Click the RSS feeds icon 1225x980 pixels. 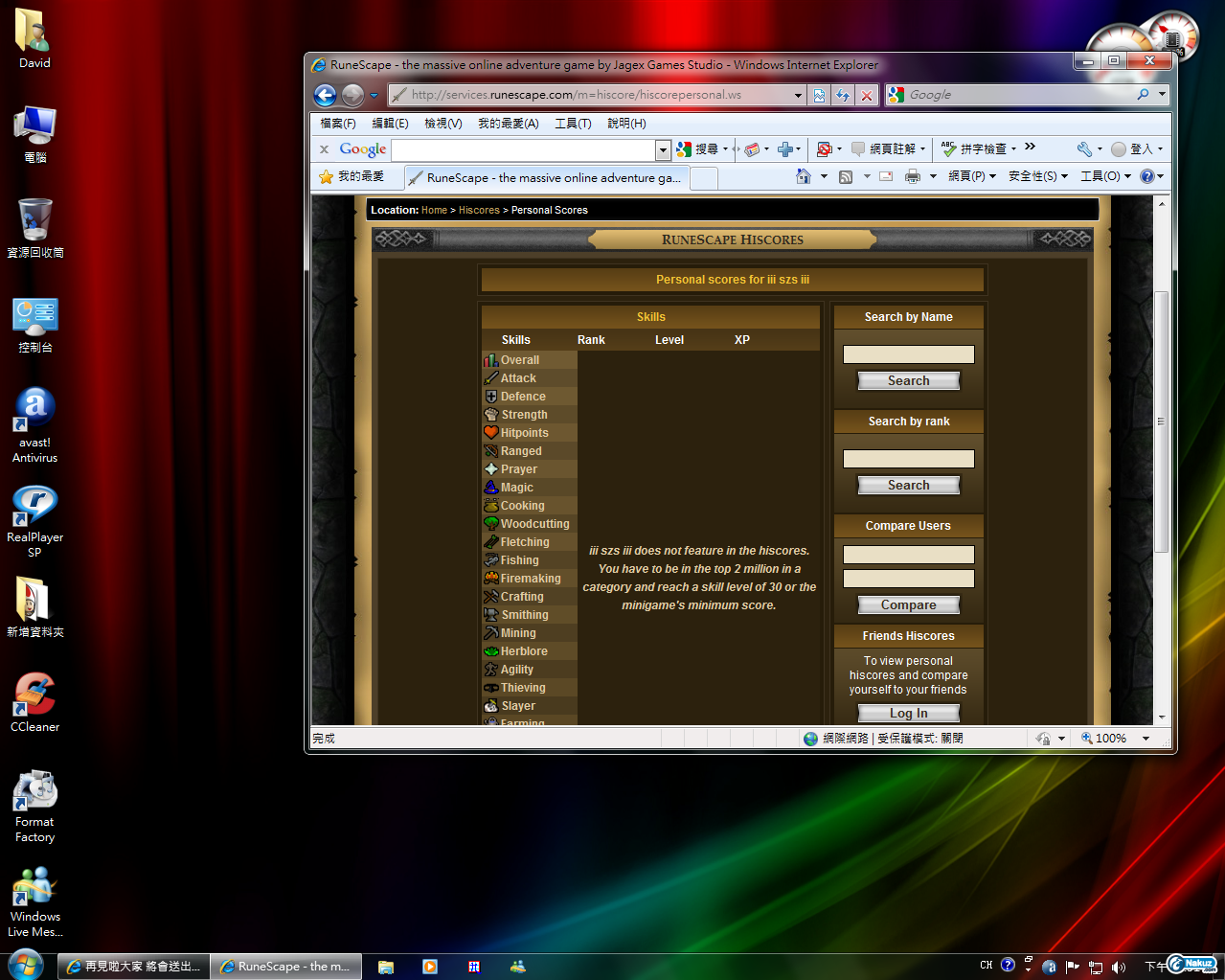coord(846,176)
